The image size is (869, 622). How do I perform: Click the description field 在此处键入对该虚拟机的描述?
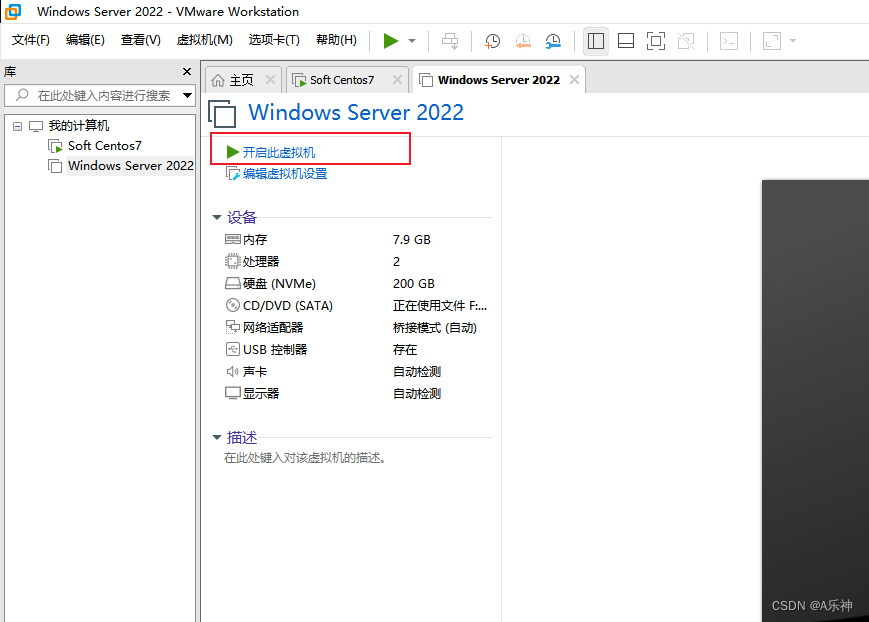[x=305, y=458]
